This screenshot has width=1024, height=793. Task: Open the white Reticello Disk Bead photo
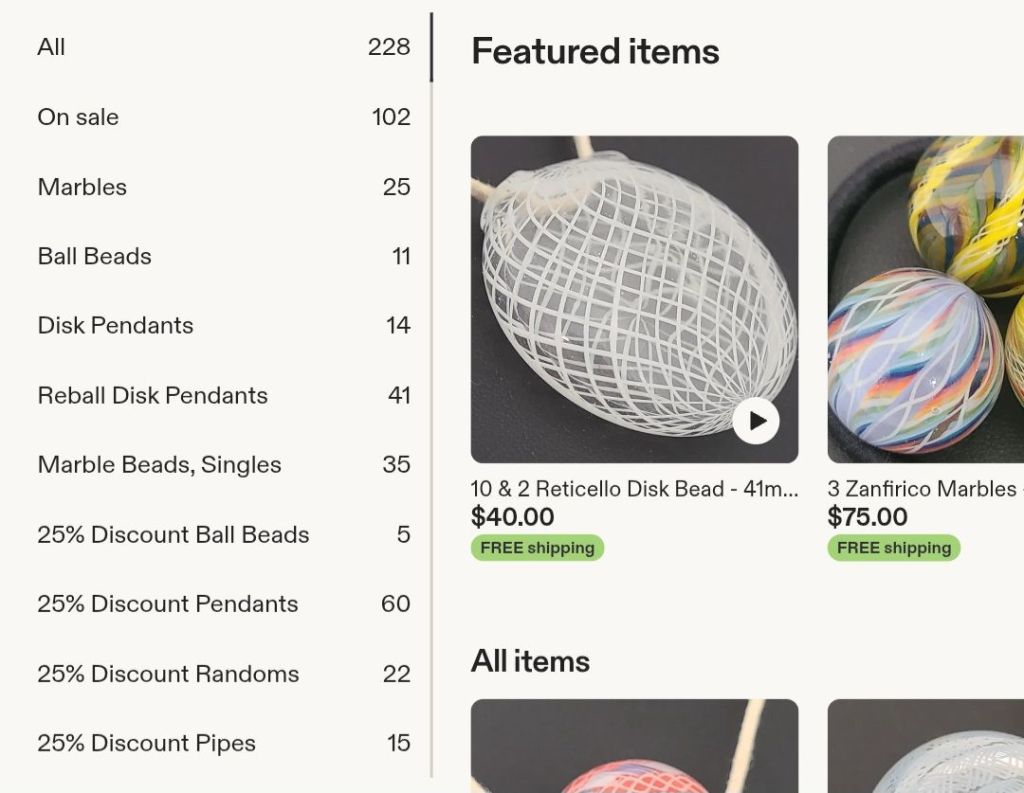634,299
